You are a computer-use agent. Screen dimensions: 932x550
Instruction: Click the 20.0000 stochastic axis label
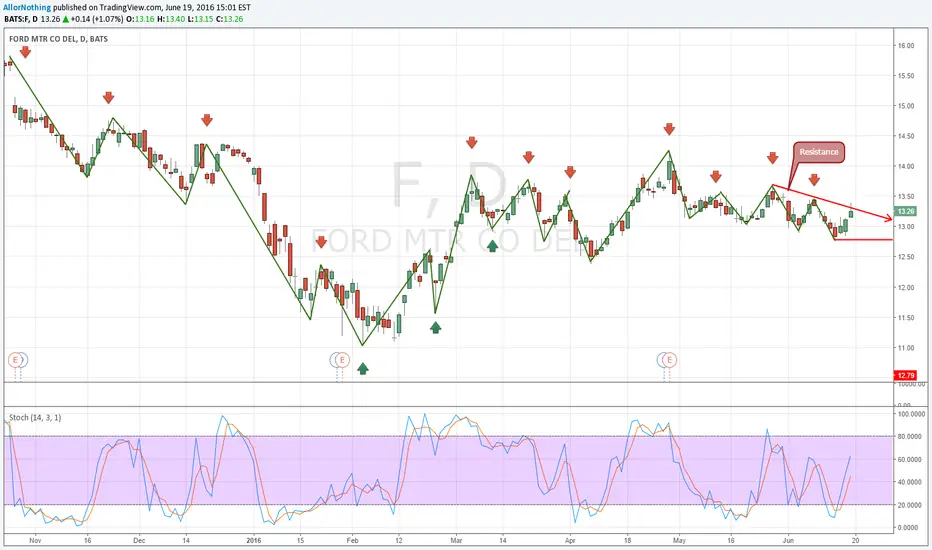(x=909, y=505)
